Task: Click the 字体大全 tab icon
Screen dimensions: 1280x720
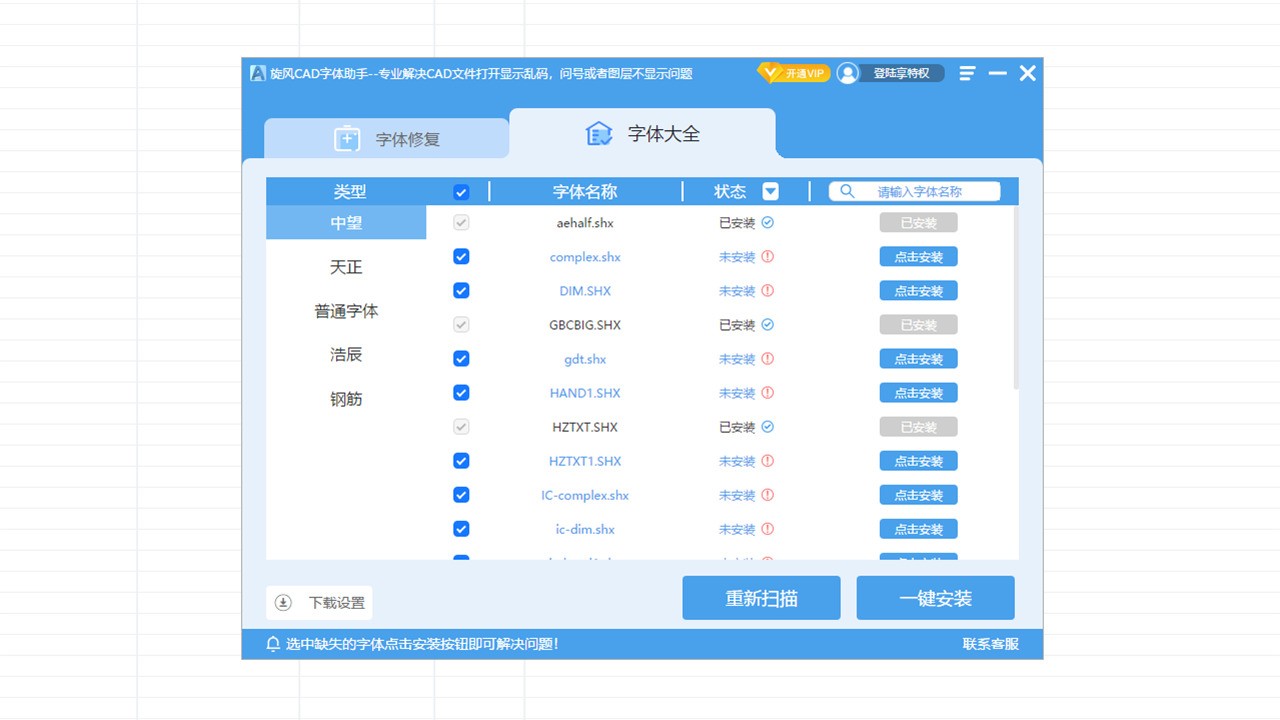Action: click(599, 133)
